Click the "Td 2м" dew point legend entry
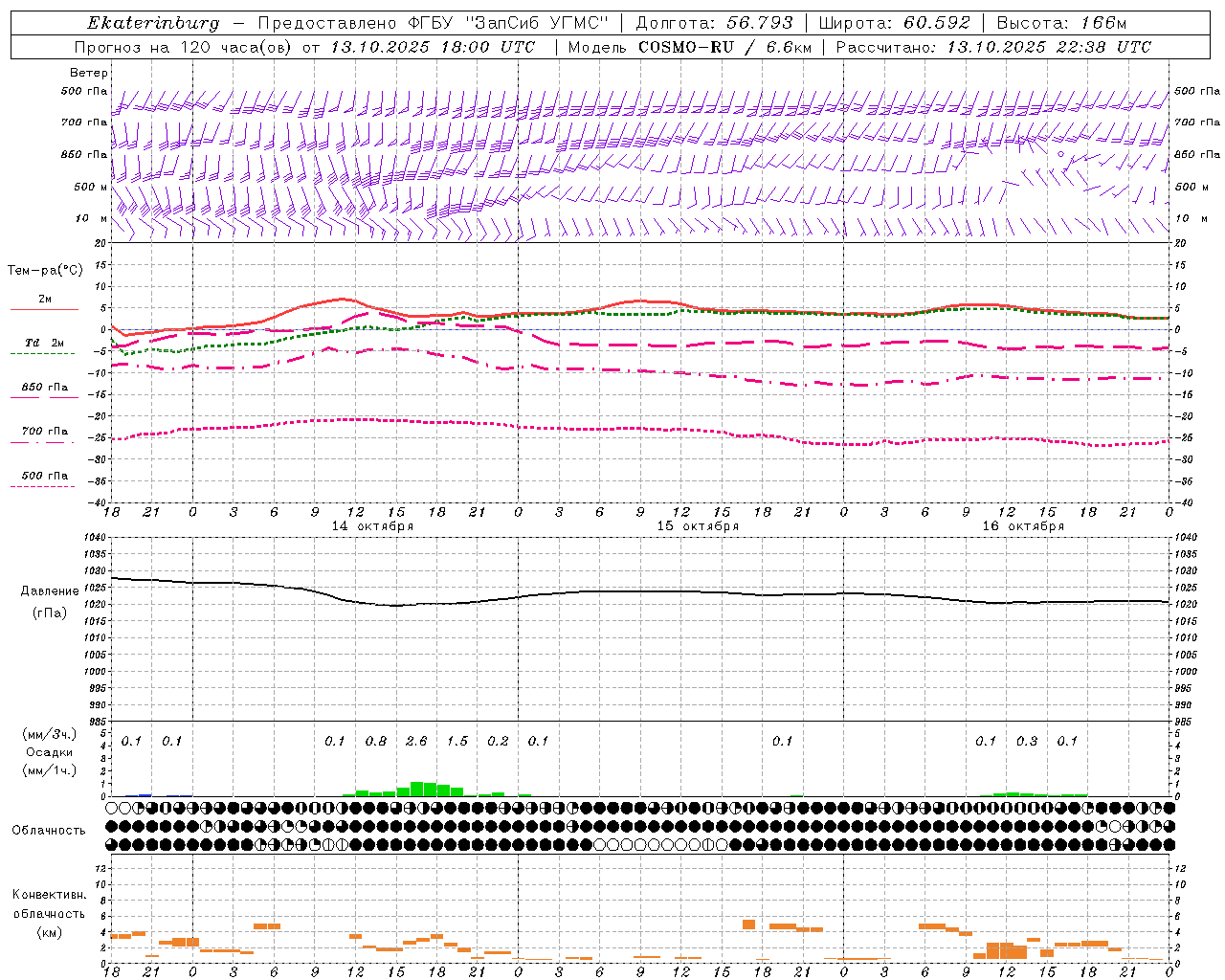 [x=45, y=343]
